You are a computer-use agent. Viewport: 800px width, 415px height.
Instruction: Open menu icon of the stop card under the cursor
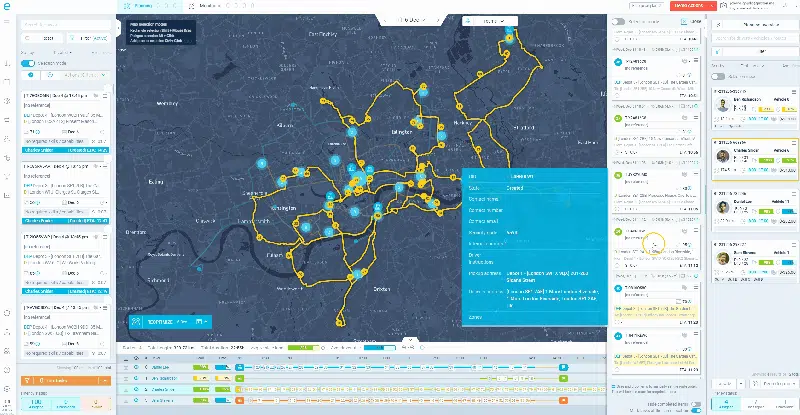click(x=696, y=231)
